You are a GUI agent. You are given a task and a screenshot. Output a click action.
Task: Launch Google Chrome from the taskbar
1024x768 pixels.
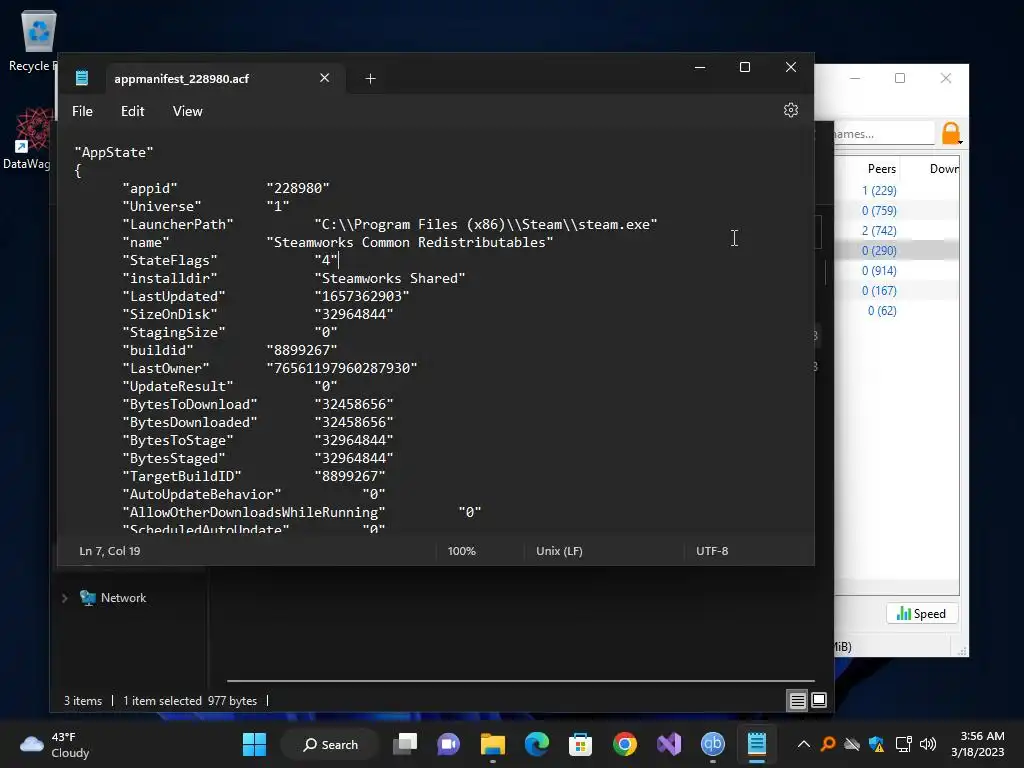pyautogui.click(x=624, y=744)
